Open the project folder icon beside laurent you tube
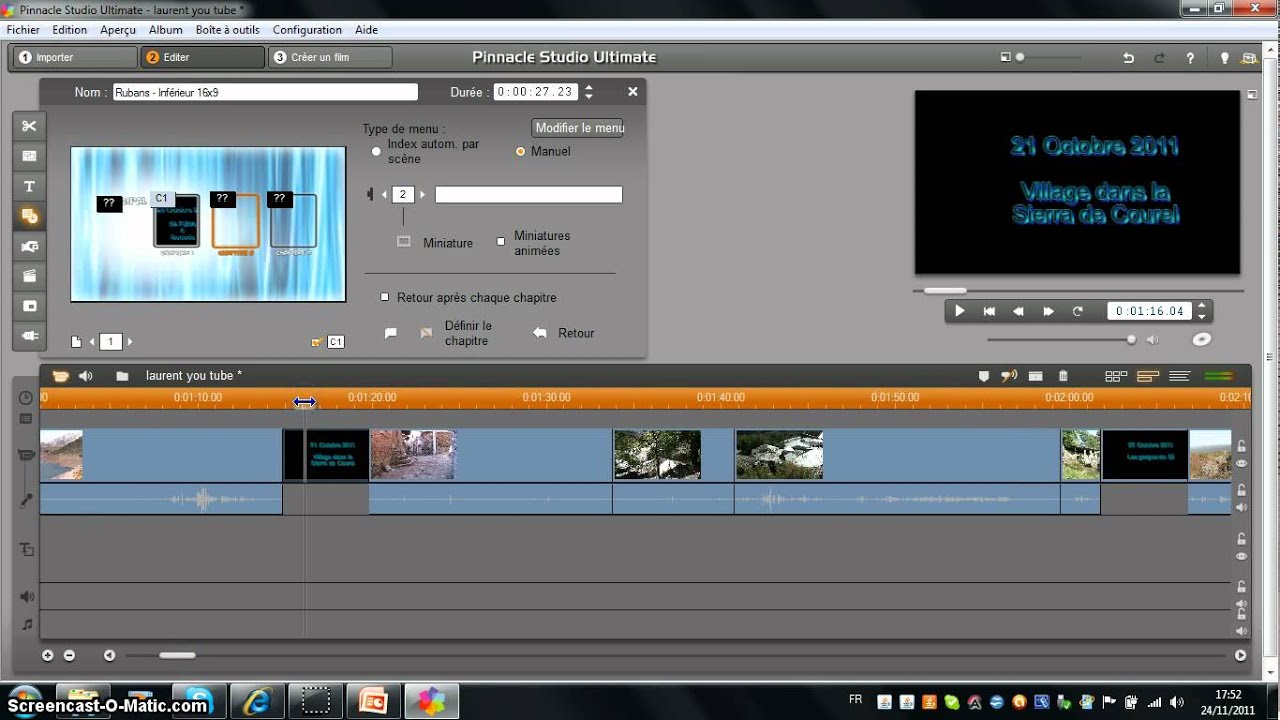The height and width of the screenshot is (720, 1280). point(122,376)
